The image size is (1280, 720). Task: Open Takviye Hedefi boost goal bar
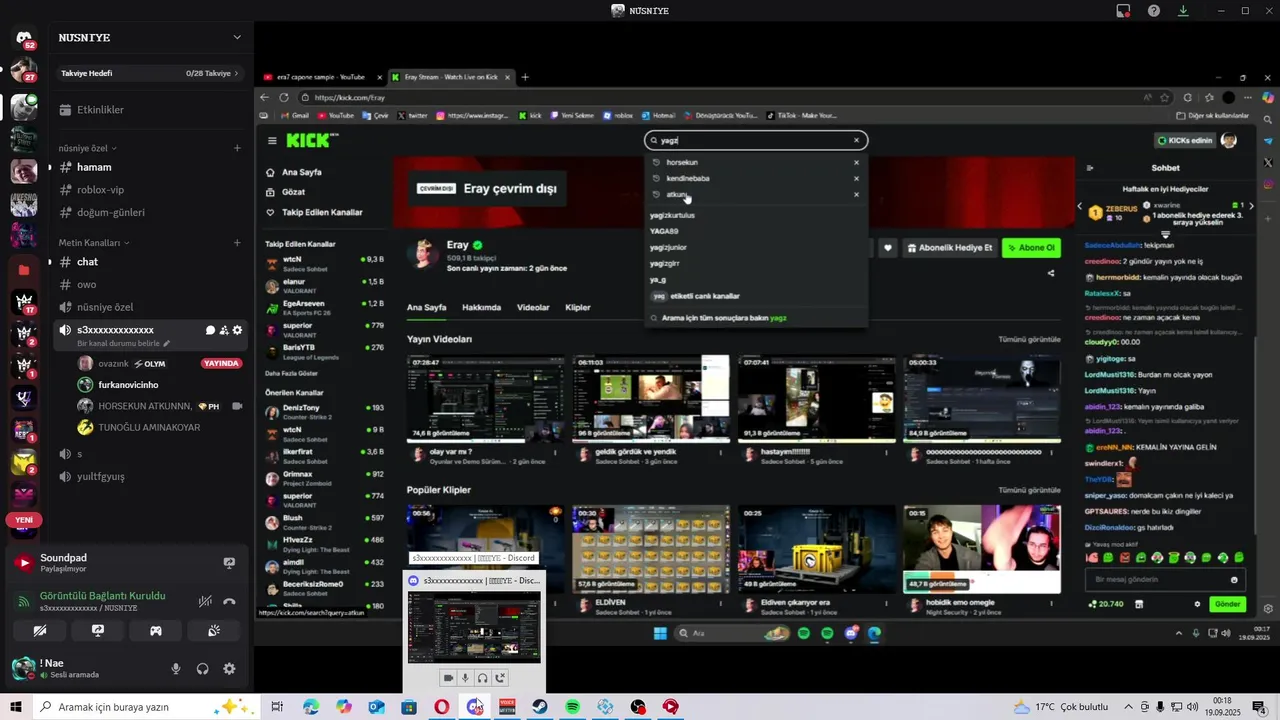pyautogui.click(x=148, y=74)
